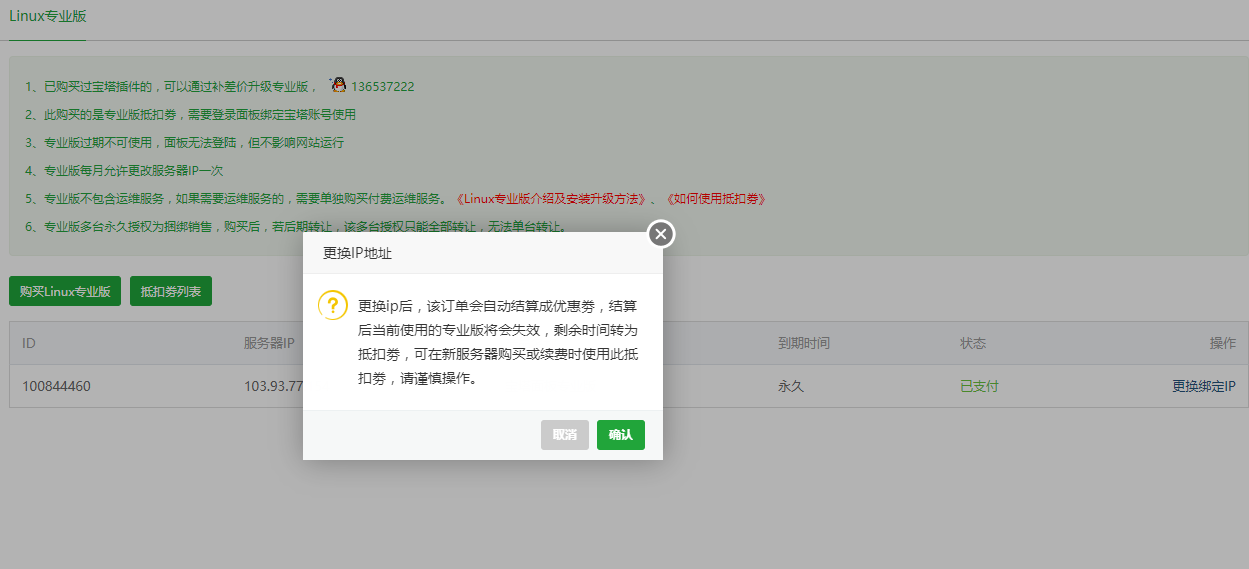Screen dimensions: 1249x569
Task: Click the 服务器IP column header
Action: click(269, 343)
